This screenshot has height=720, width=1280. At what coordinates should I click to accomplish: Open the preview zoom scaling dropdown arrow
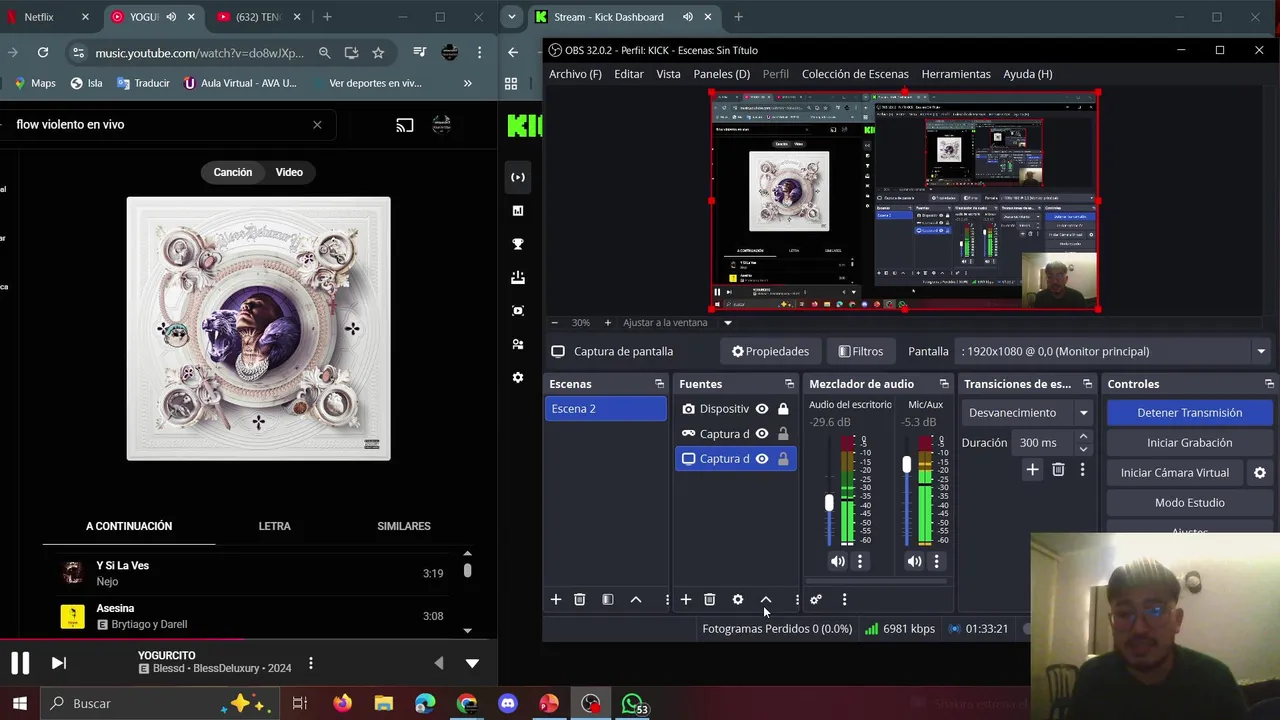(x=728, y=323)
